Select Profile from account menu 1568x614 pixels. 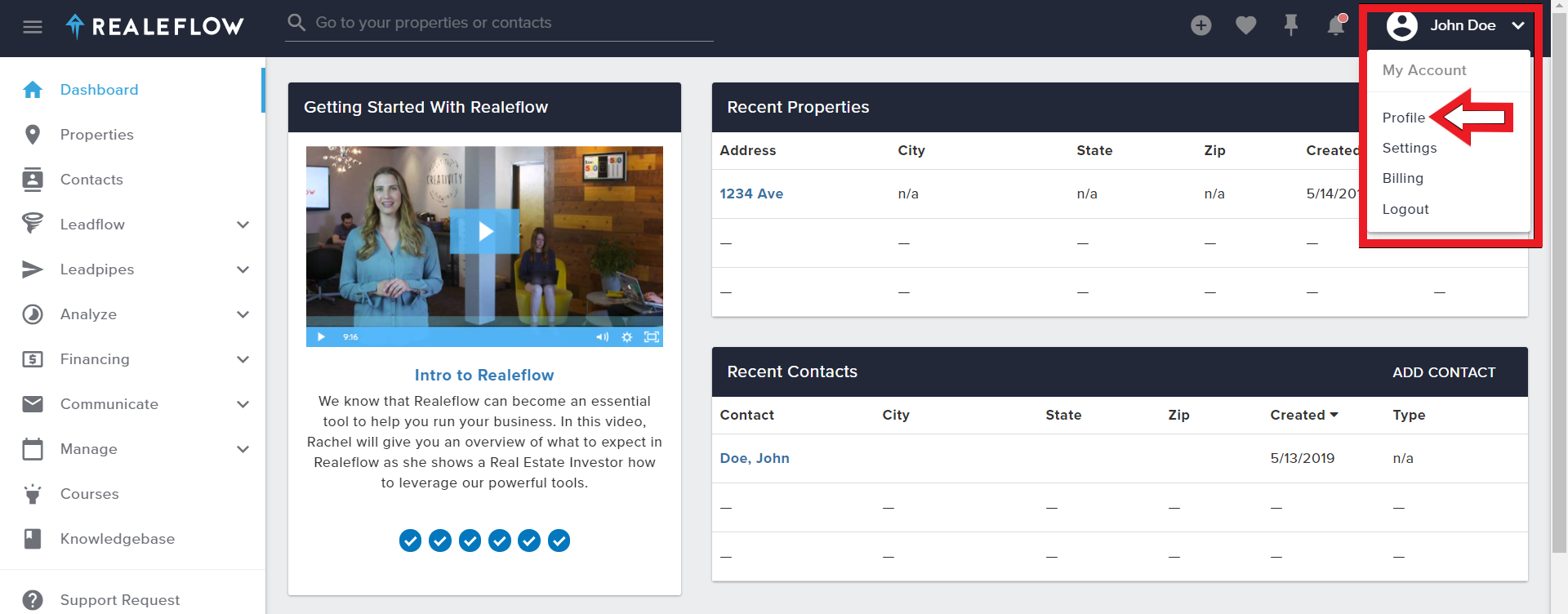coord(1403,118)
